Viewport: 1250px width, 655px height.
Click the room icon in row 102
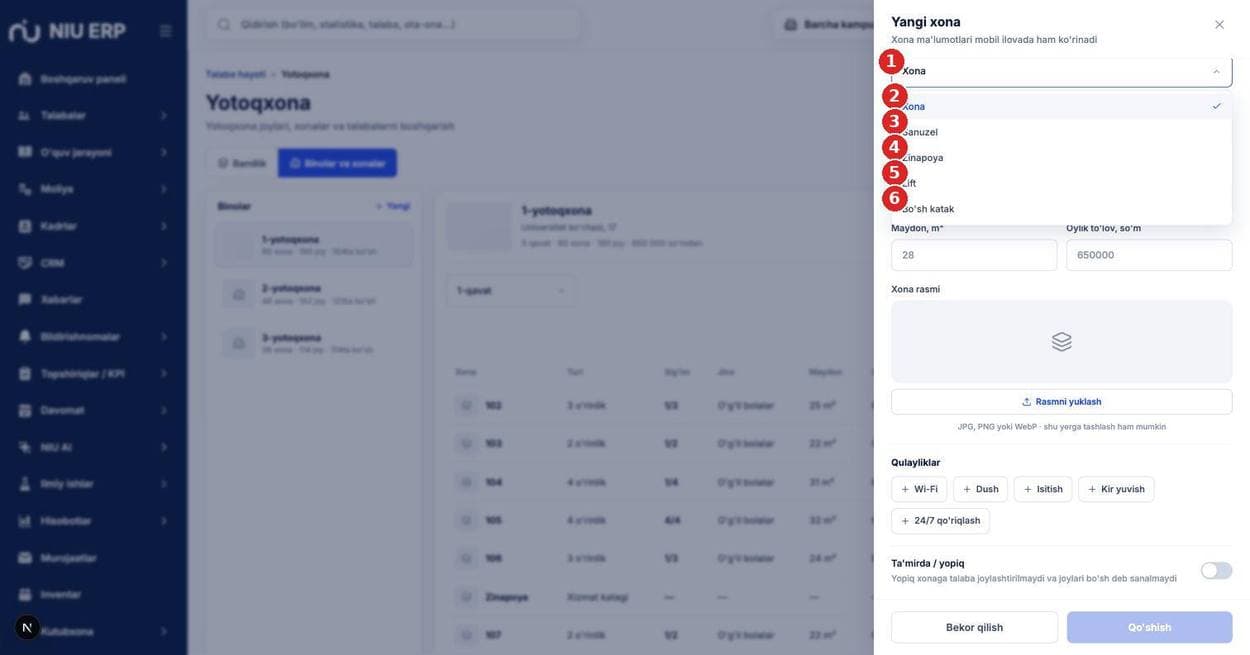(x=466, y=406)
